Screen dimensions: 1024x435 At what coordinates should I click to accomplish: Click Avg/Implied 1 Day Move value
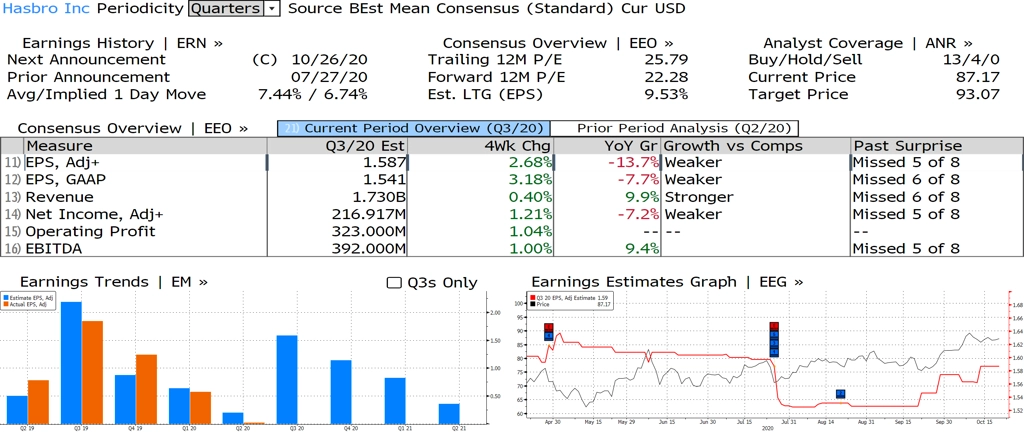[313, 94]
